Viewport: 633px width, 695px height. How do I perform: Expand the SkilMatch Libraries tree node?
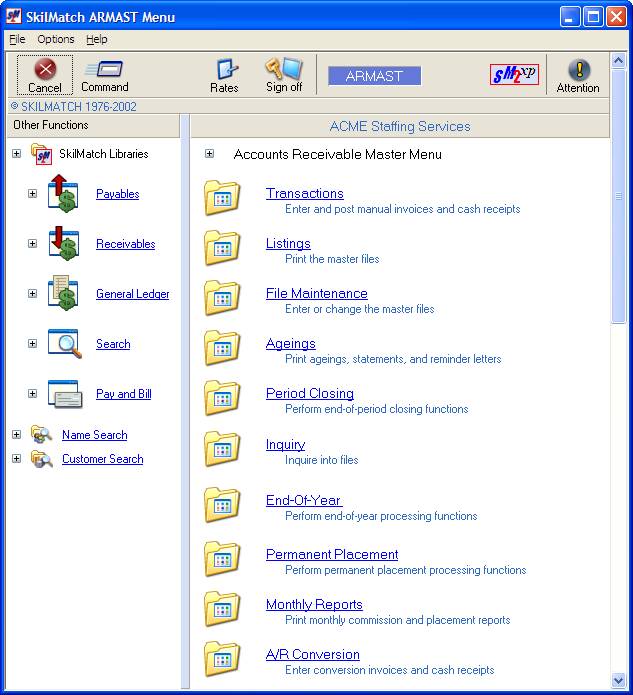coord(16,154)
